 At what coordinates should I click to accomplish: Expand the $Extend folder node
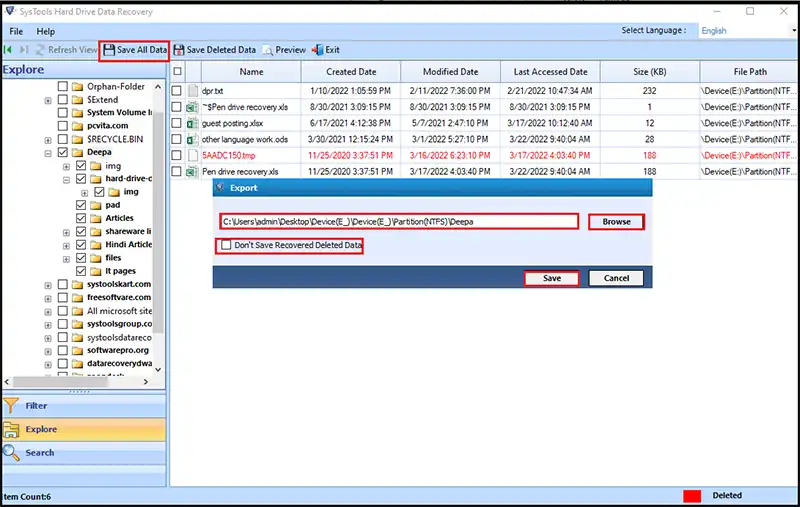tap(48, 100)
